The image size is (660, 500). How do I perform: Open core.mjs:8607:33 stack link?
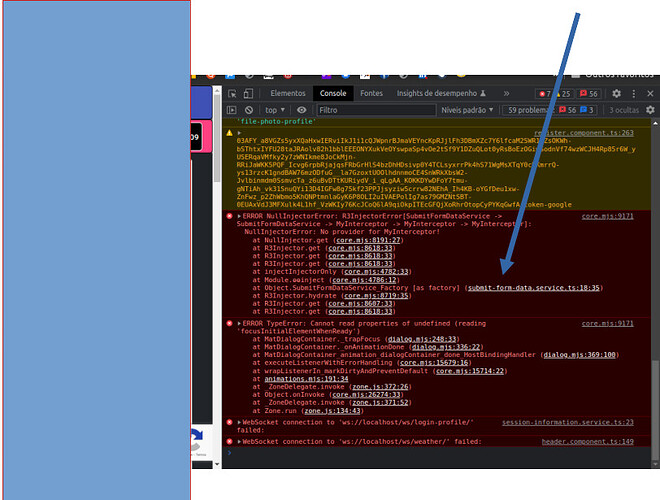pyautogui.click(x=360, y=303)
